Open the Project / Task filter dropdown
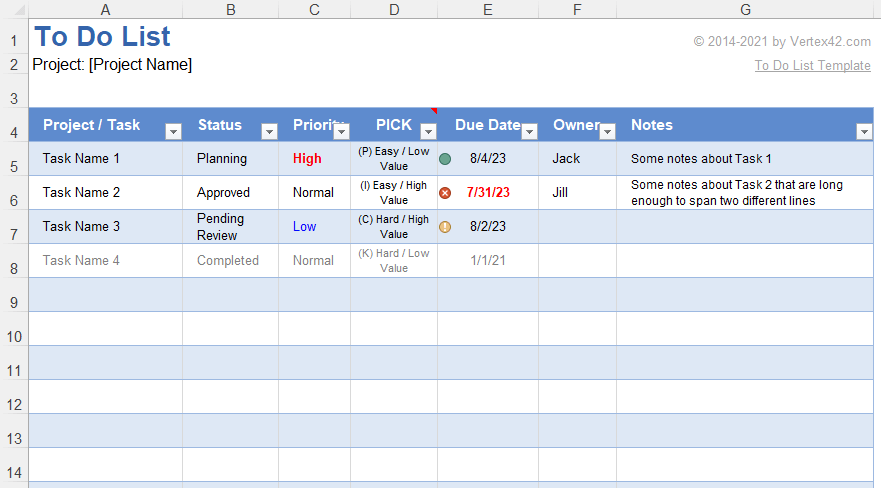Viewport: 881px width, 488px height. click(174, 131)
